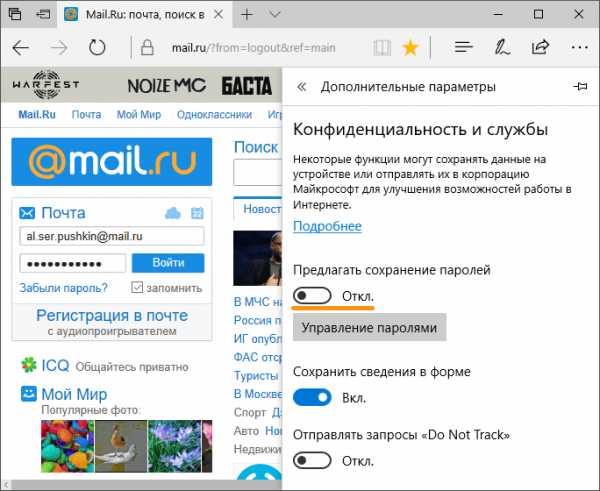This screenshot has width=600, height=491.
Task: Open Регистрация в почте link
Action: tap(112, 316)
